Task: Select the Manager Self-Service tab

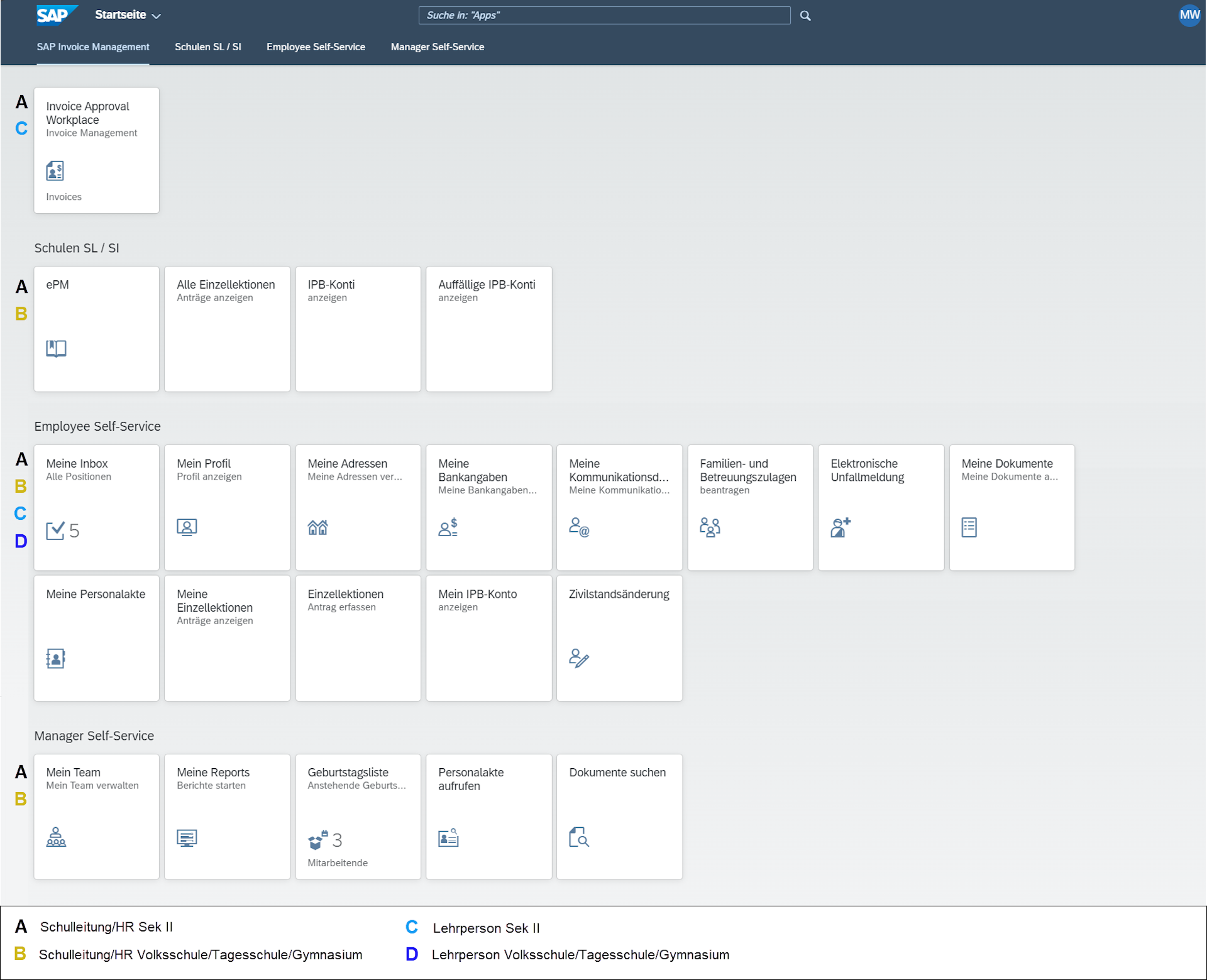Action: [437, 47]
